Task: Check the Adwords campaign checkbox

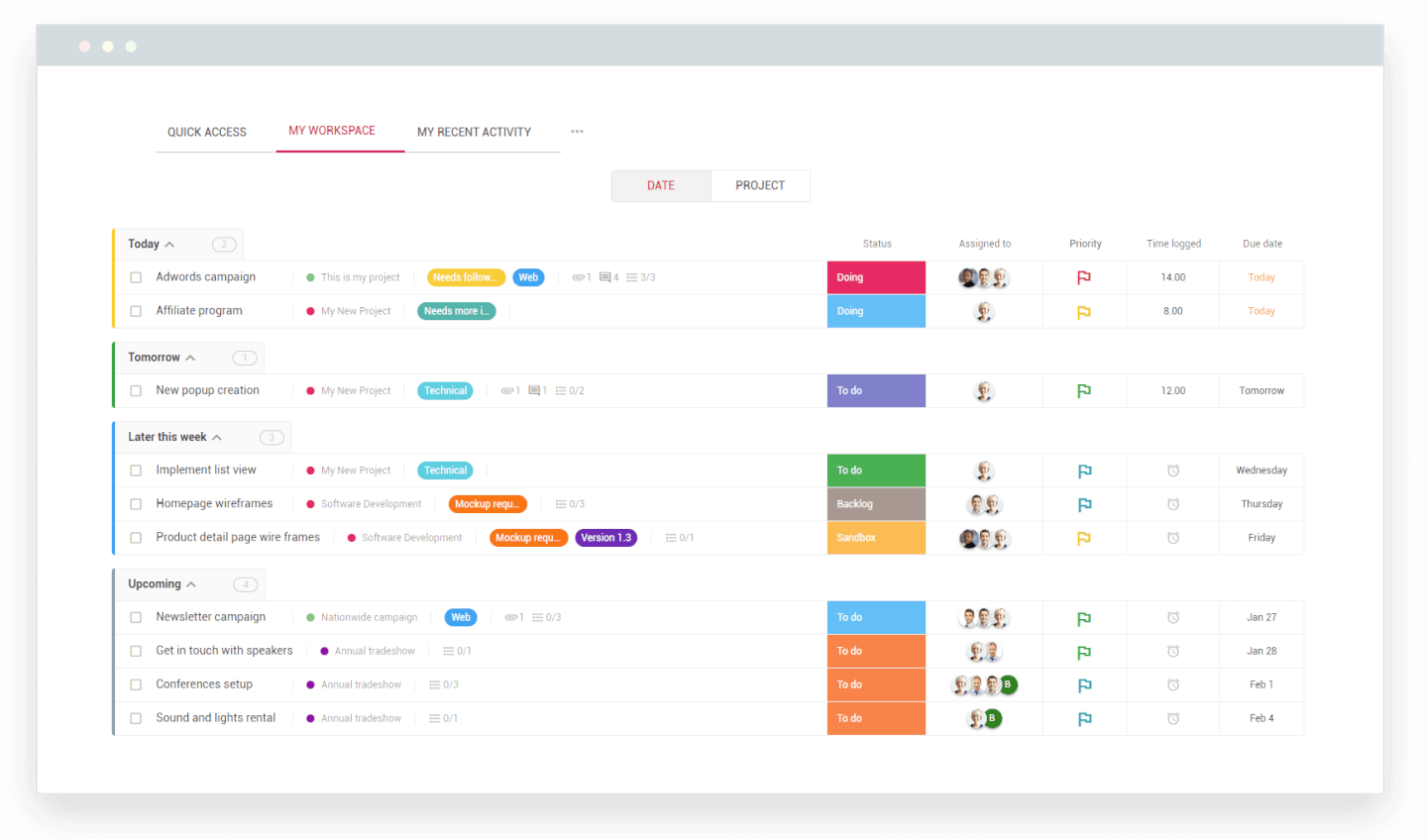Action: (x=136, y=277)
